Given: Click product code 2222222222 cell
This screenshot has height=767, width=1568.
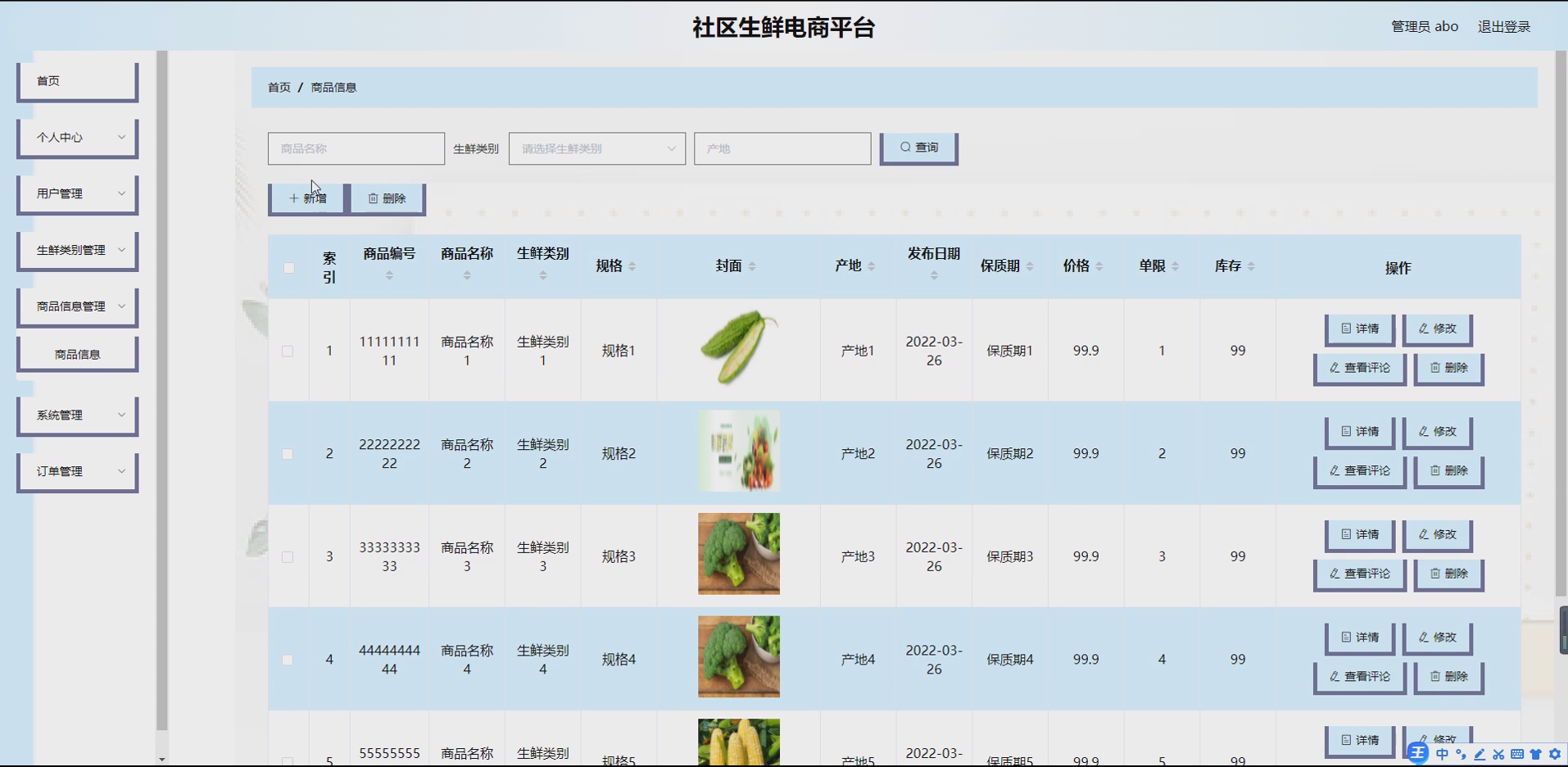Looking at the screenshot, I should tap(389, 454).
